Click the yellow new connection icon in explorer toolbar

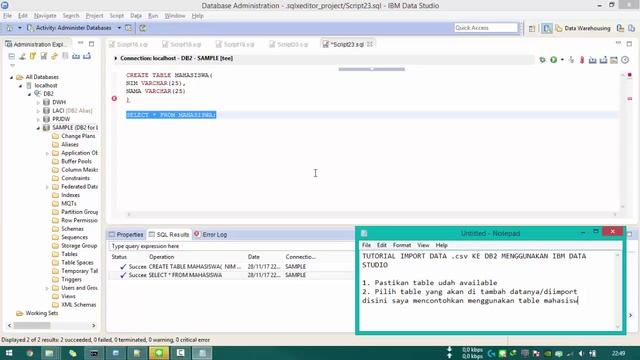33,56
